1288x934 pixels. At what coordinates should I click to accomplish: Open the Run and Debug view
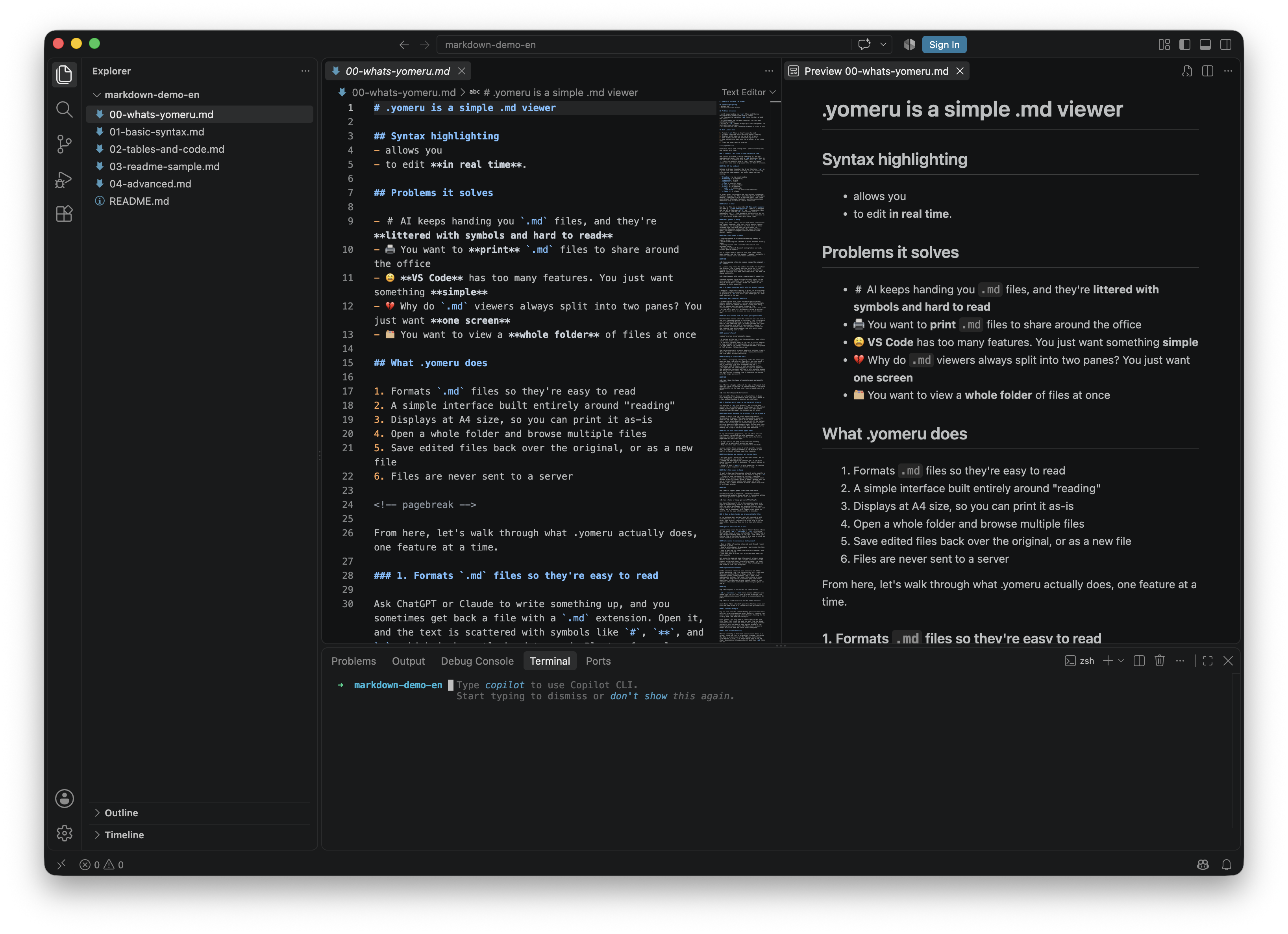point(64,180)
